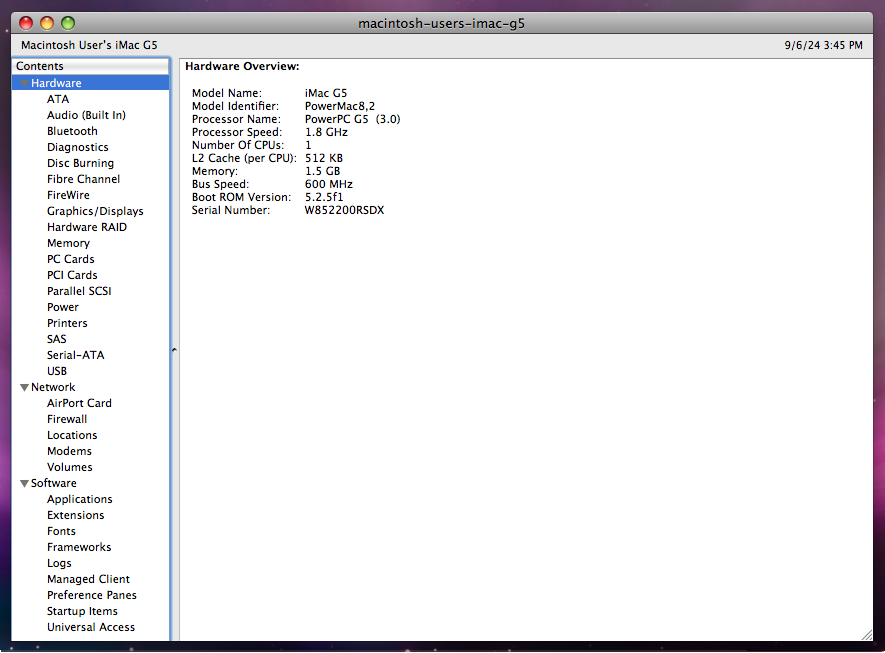
Task: Click the Macintosh User's iMac G5 label
Action: tap(89, 45)
